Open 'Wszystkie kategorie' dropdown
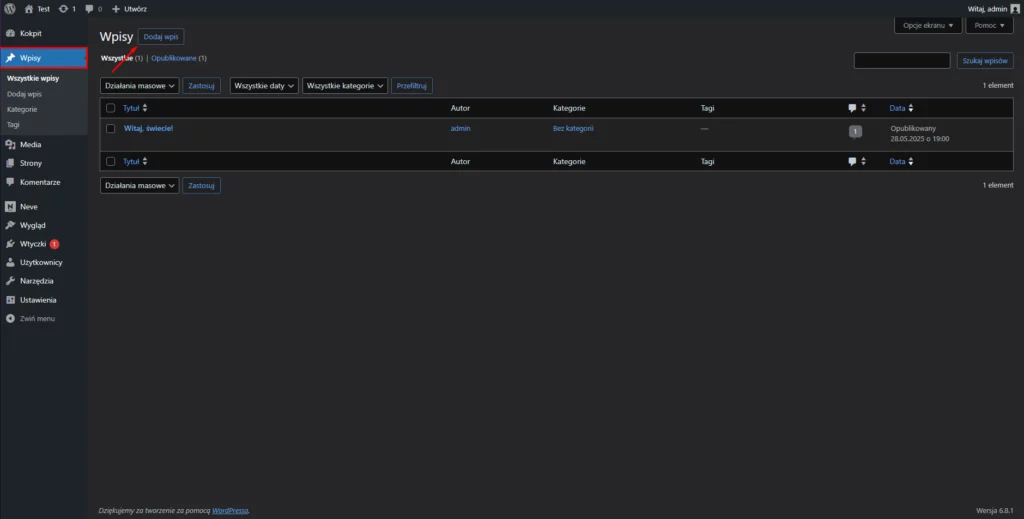The width and height of the screenshot is (1024, 519). tap(345, 86)
